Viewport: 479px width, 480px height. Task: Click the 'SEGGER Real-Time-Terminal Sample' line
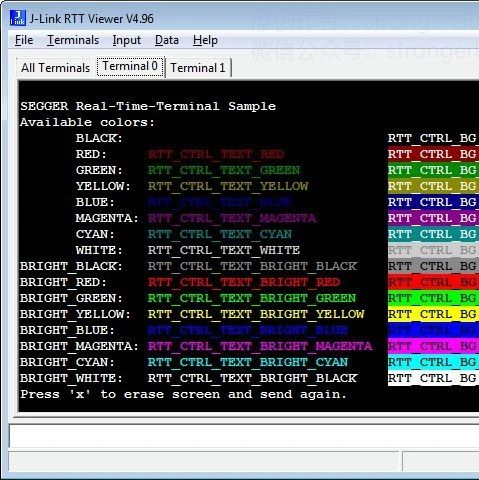click(x=148, y=106)
